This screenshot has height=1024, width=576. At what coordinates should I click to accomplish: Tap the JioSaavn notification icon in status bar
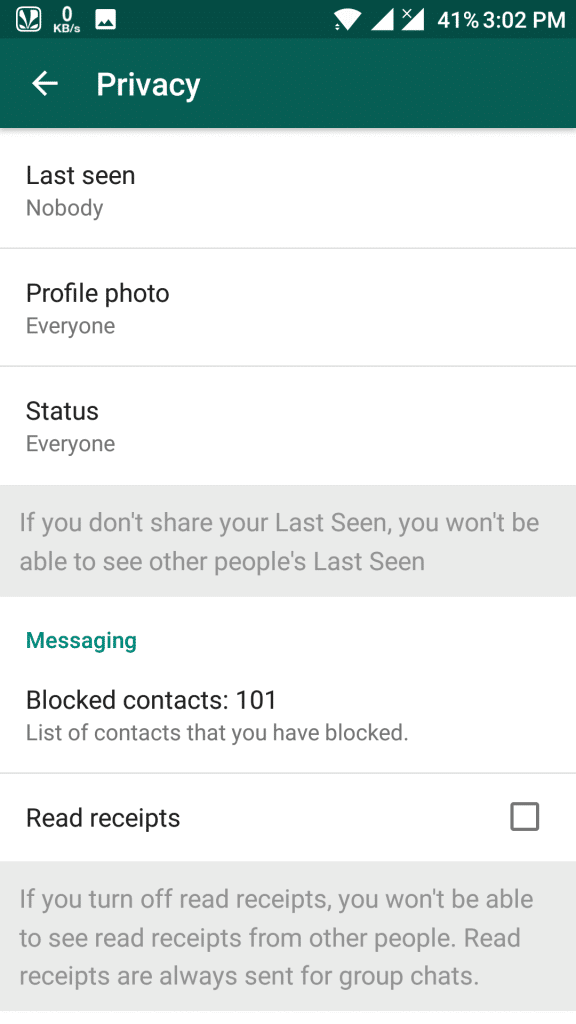[27, 20]
